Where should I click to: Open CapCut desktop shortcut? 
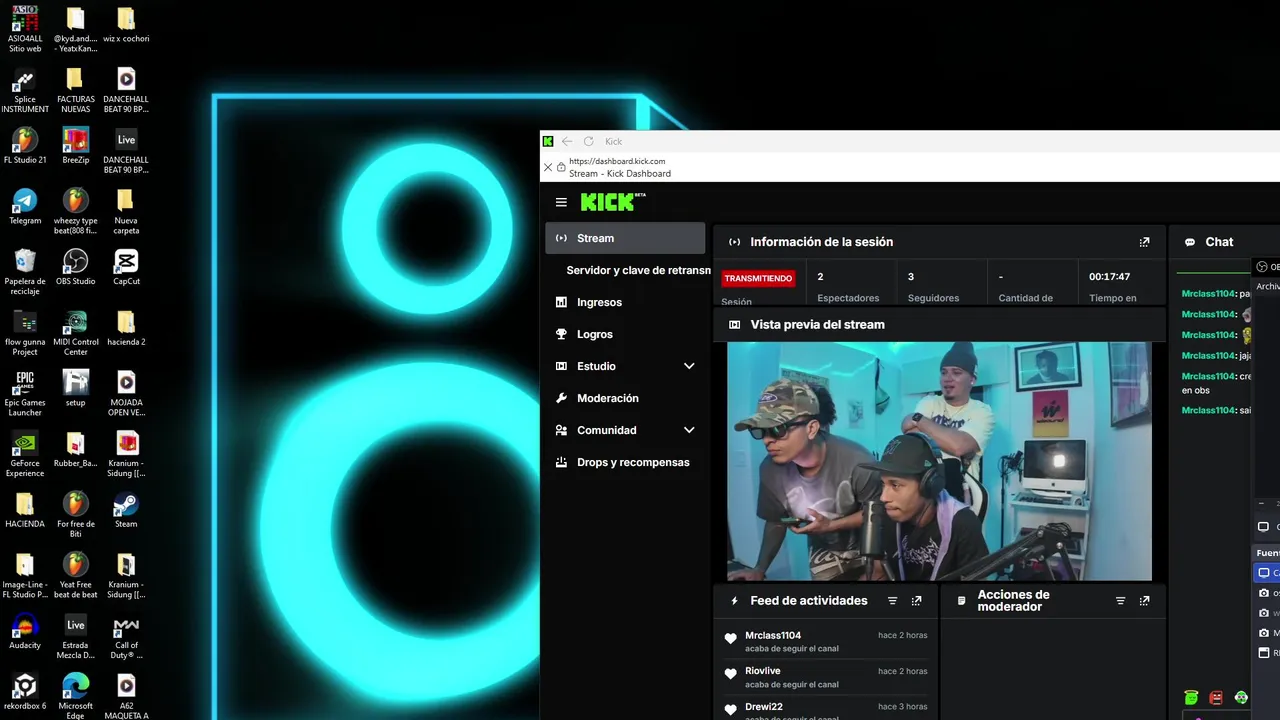click(126, 267)
